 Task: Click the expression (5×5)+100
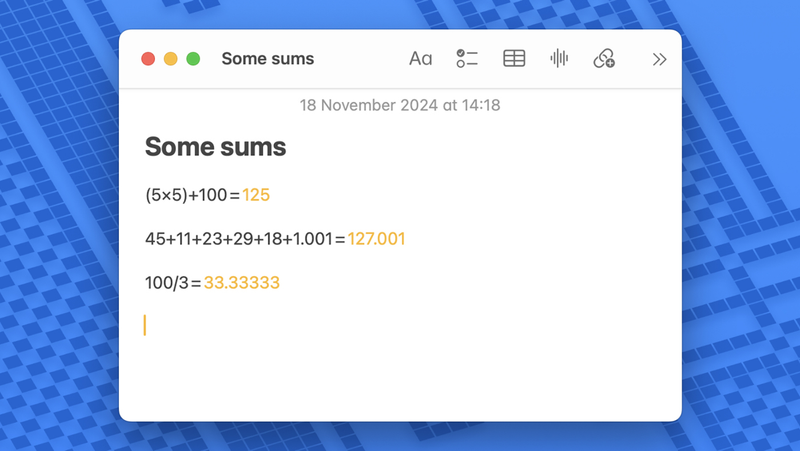tap(186, 195)
